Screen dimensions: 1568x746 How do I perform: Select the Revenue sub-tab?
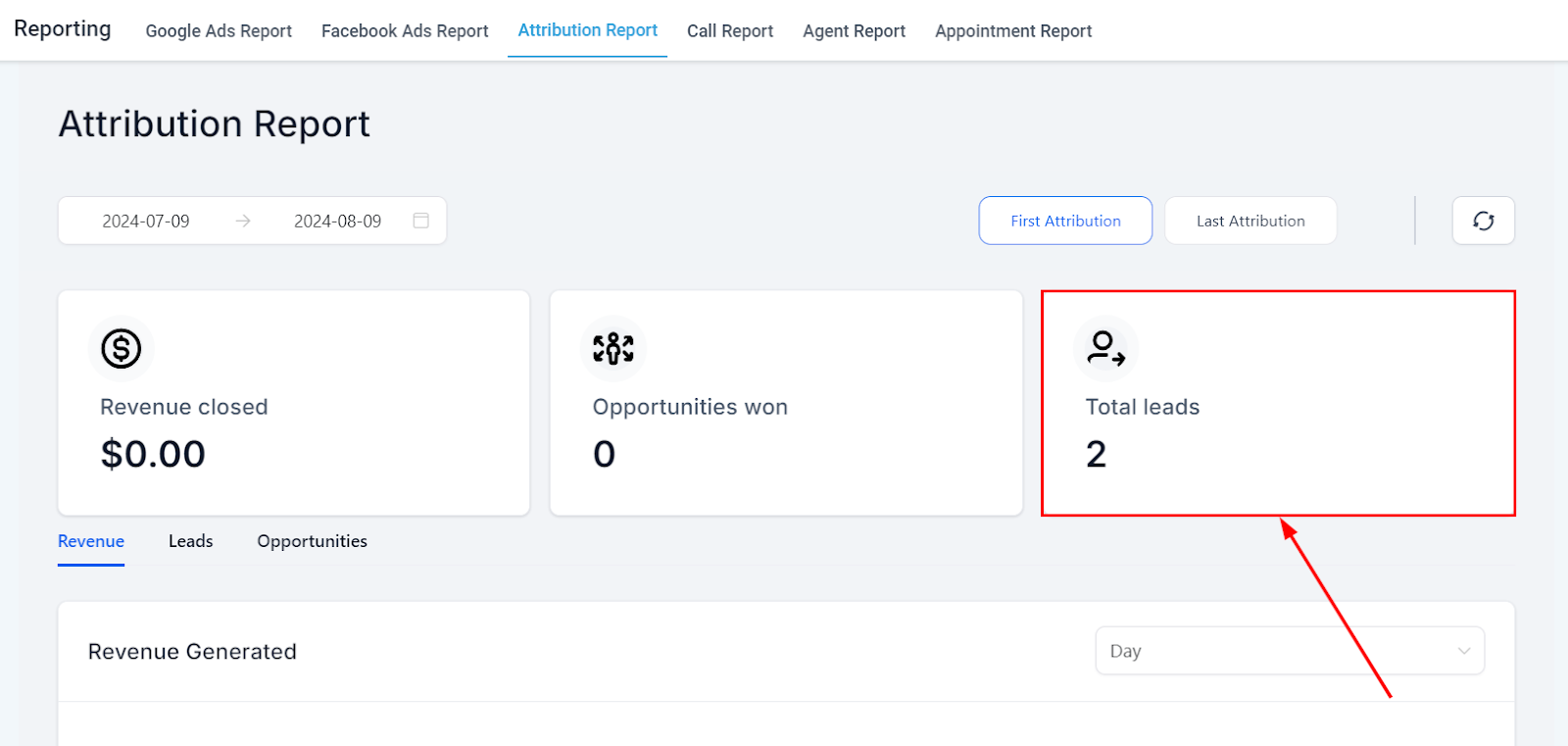[91, 541]
